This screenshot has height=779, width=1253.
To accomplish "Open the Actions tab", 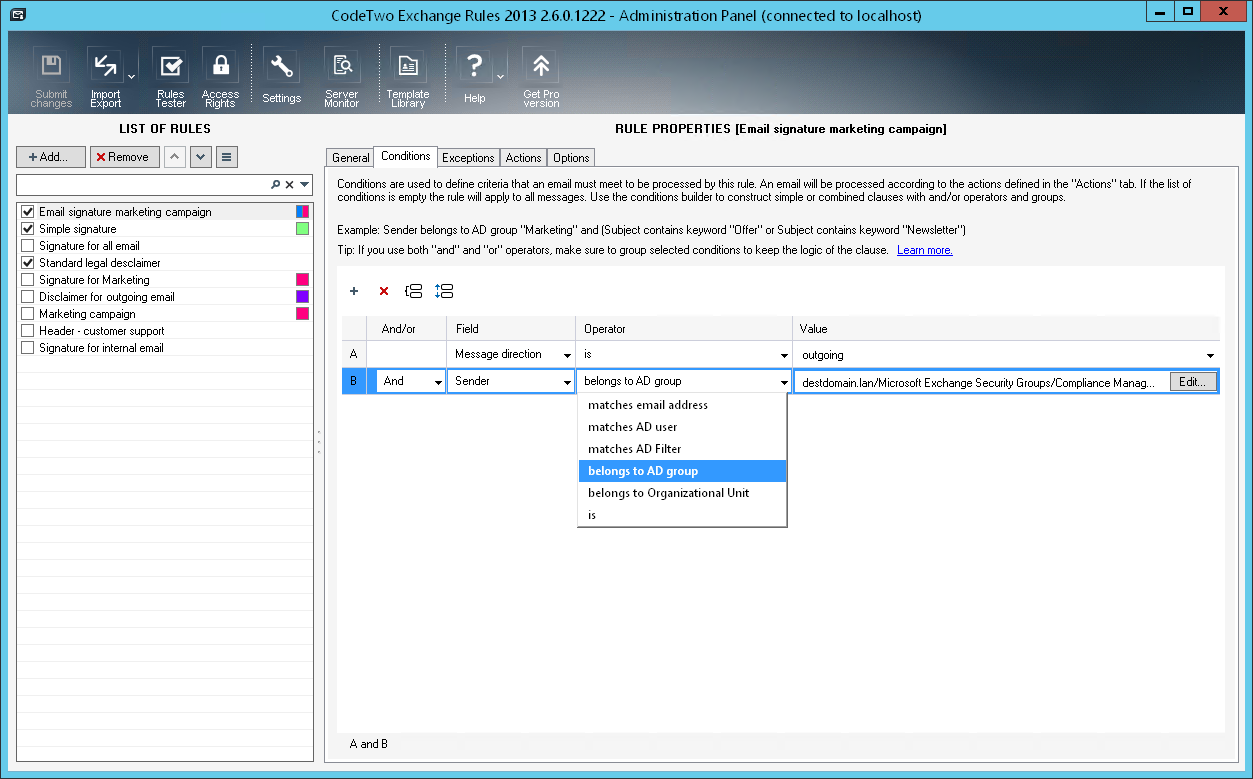I will pos(523,158).
